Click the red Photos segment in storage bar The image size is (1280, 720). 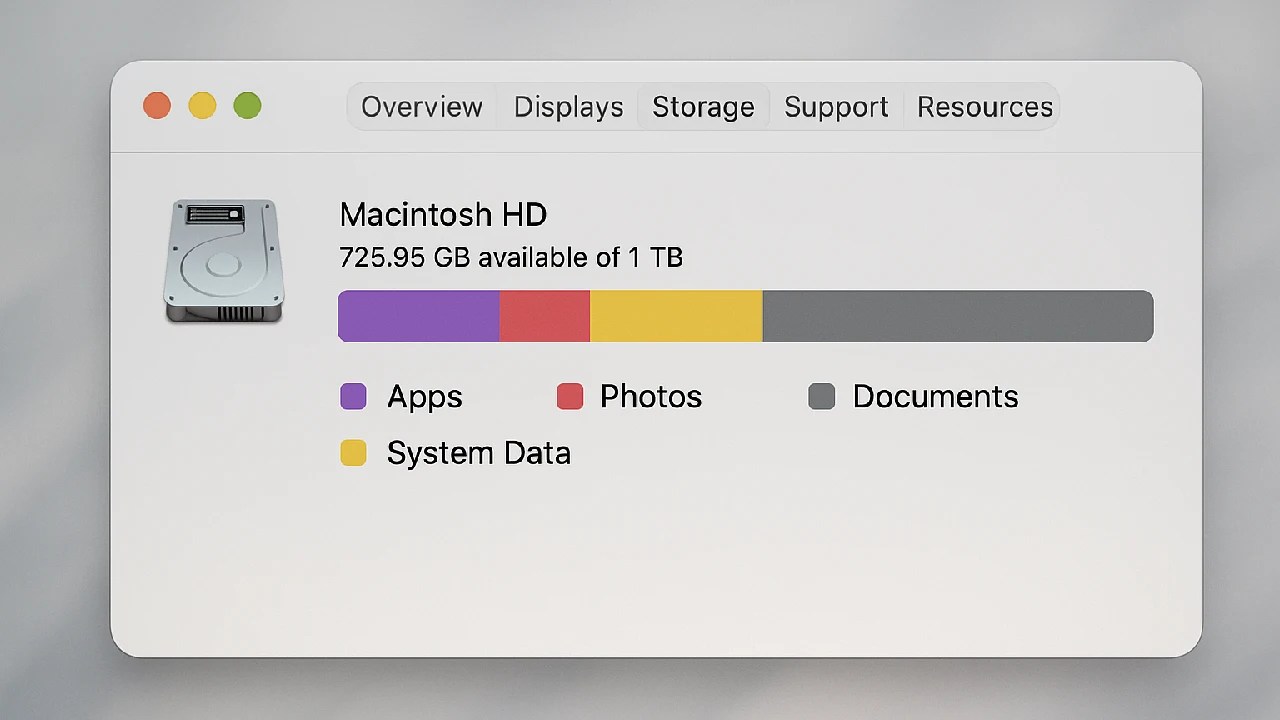[x=545, y=316]
